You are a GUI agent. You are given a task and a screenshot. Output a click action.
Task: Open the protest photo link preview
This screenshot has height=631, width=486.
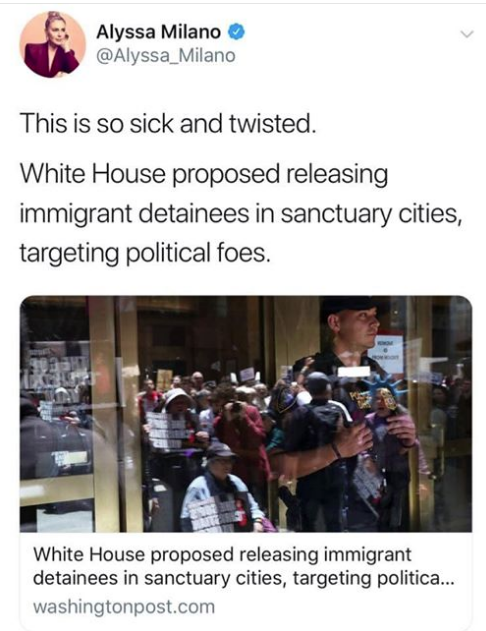click(246, 414)
